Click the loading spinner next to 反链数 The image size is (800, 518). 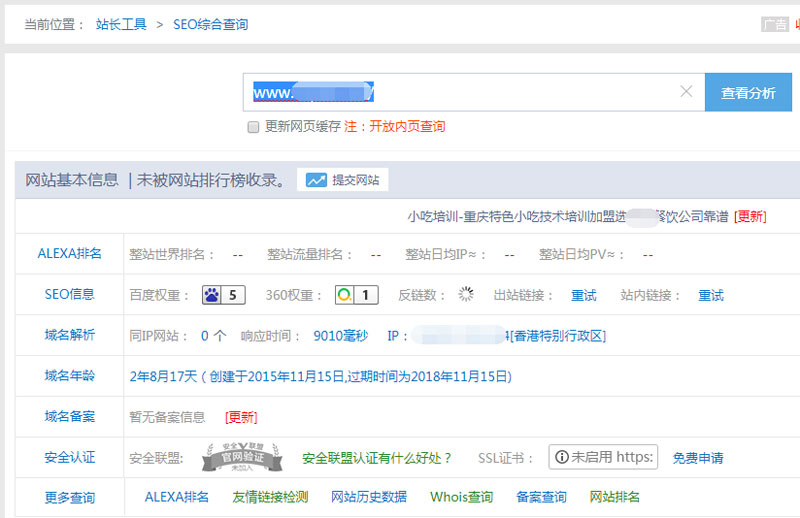pos(465,294)
